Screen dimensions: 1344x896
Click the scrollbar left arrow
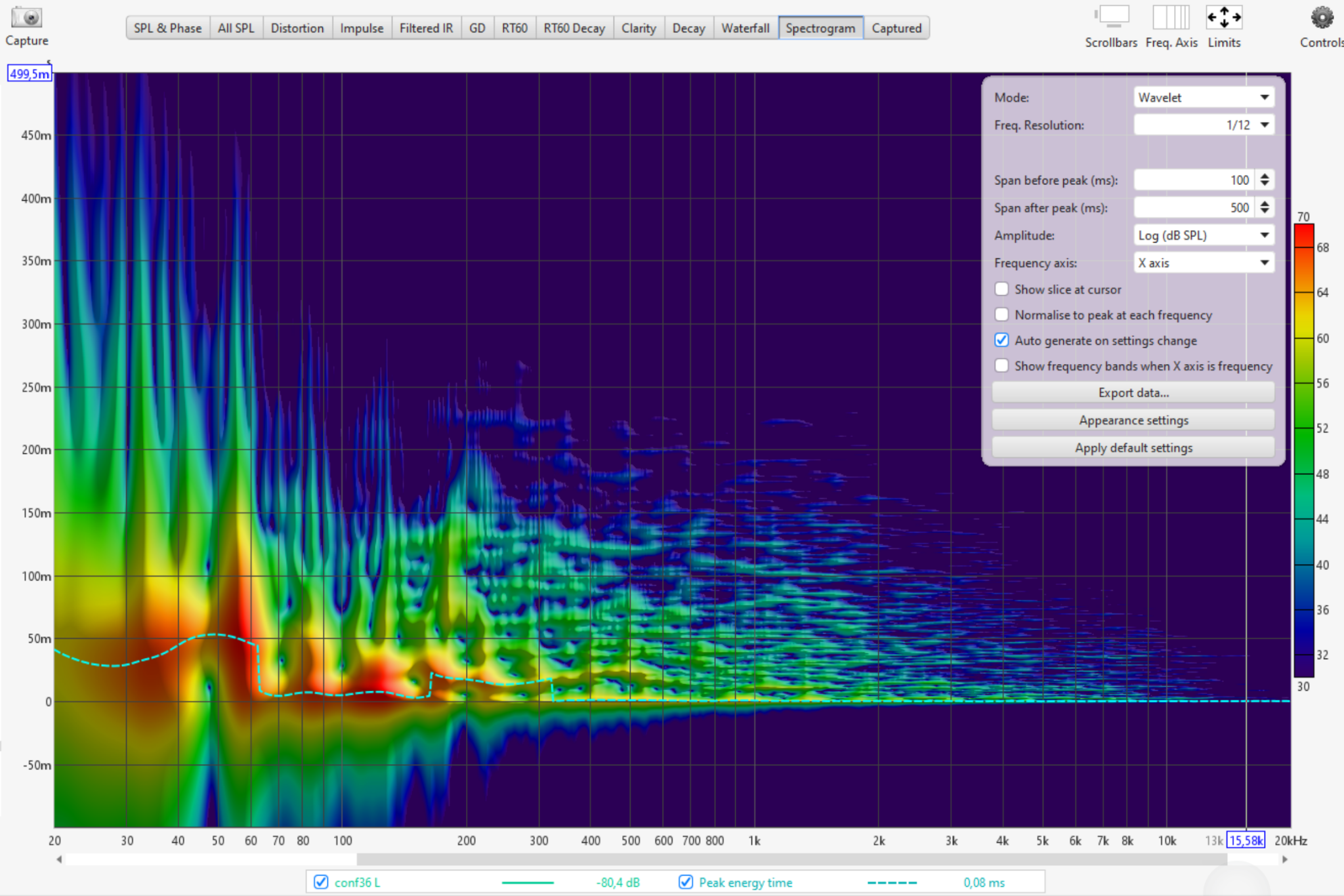tap(60, 859)
